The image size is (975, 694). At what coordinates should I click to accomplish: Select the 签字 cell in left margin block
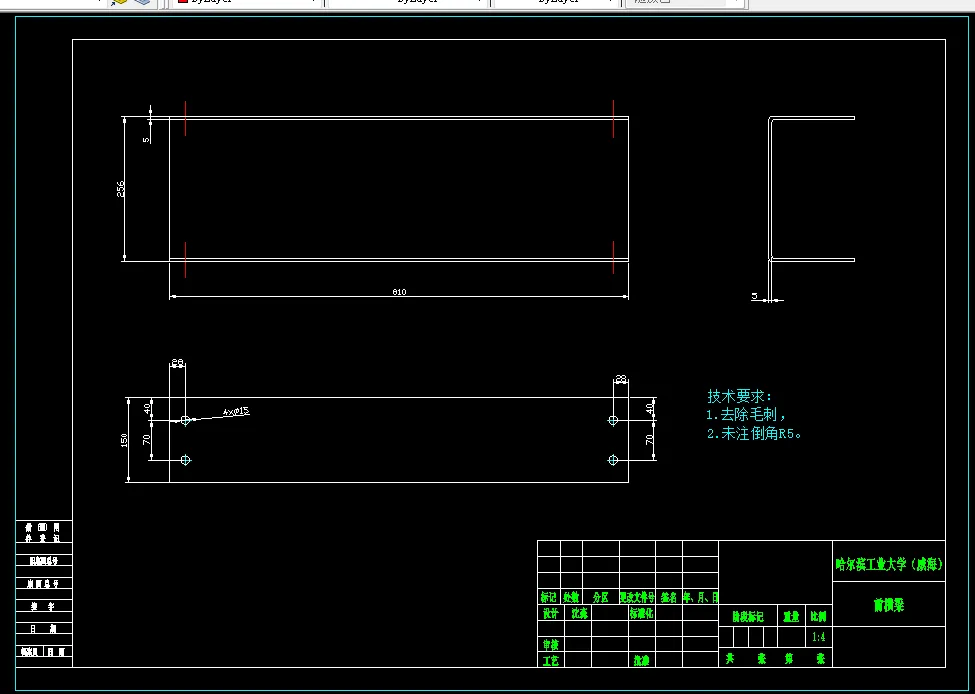[44, 606]
